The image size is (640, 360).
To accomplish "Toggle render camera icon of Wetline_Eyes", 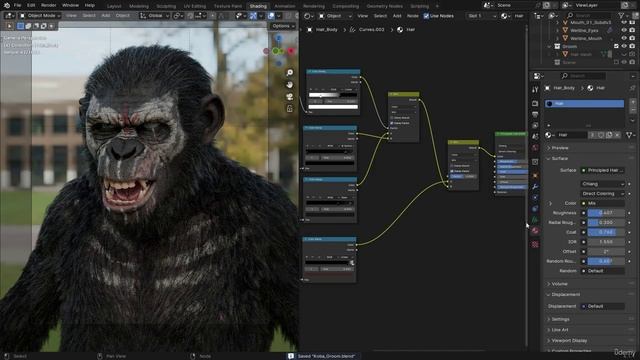I will 632,30.
